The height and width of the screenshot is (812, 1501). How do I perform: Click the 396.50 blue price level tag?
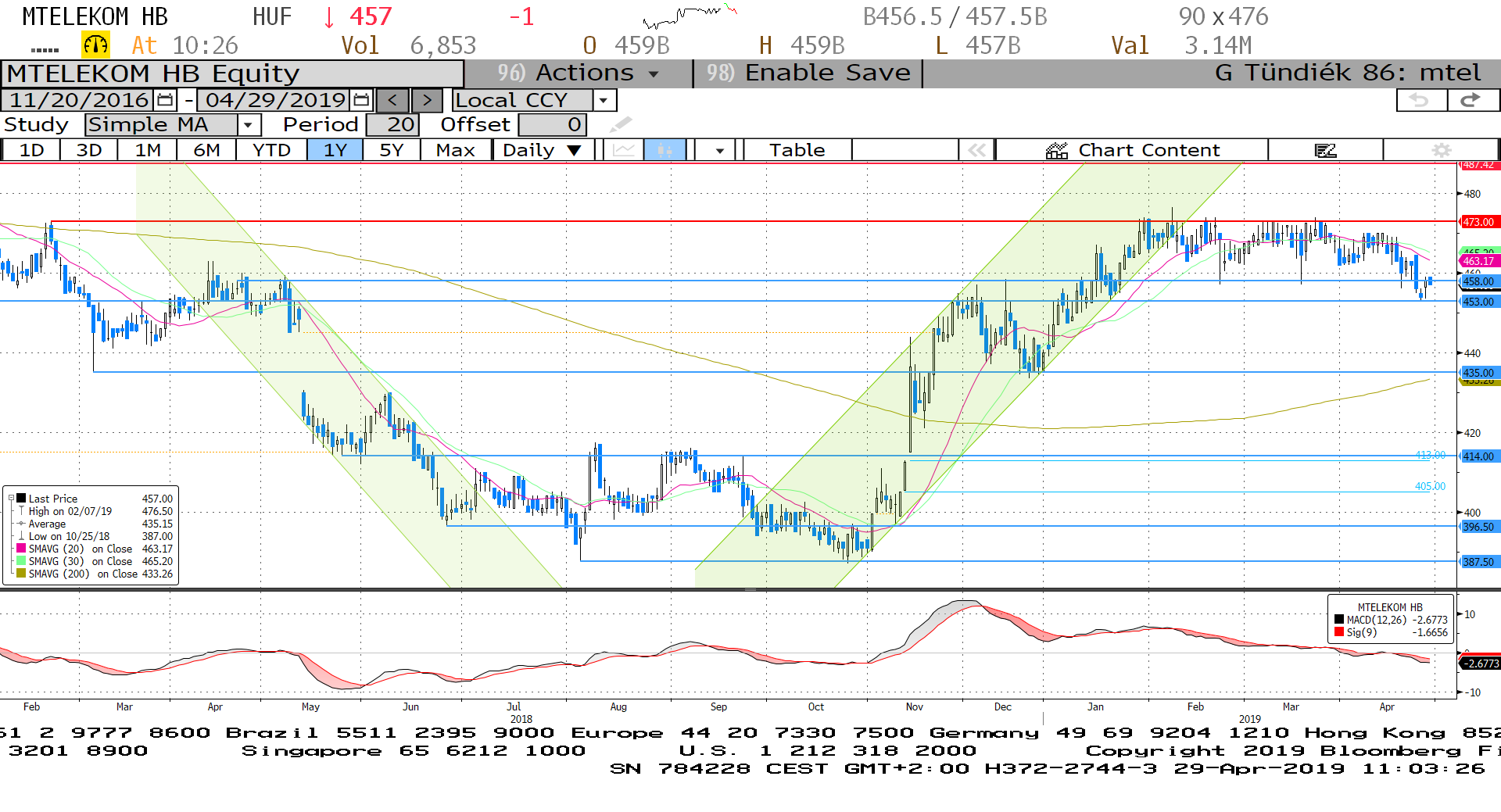(1479, 527)
